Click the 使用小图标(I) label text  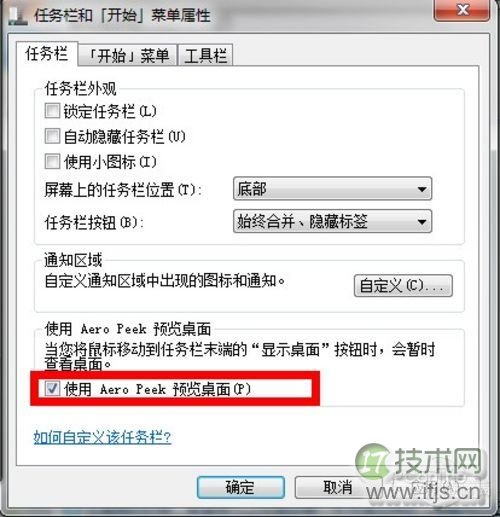click(x=110, y=162)
